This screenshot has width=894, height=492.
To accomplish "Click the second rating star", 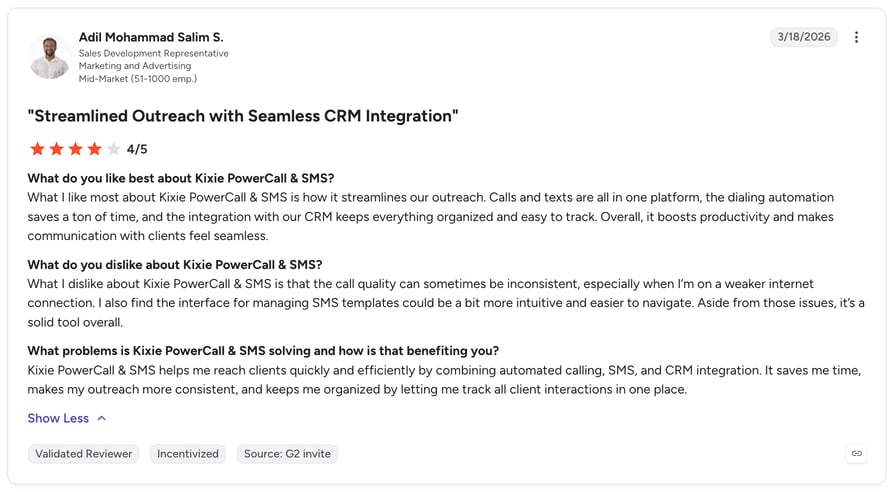I will point(56,149).
